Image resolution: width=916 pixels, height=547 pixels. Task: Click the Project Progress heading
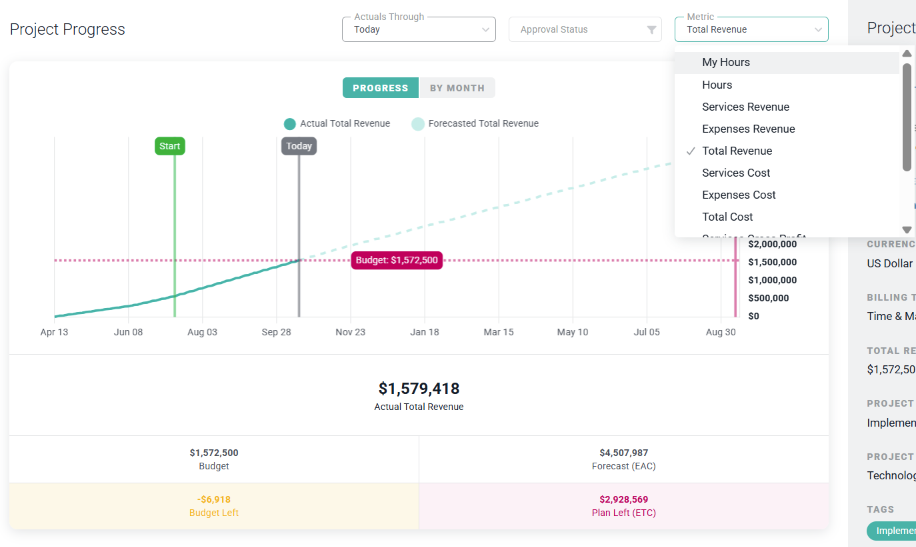click(x=67, y=29)
